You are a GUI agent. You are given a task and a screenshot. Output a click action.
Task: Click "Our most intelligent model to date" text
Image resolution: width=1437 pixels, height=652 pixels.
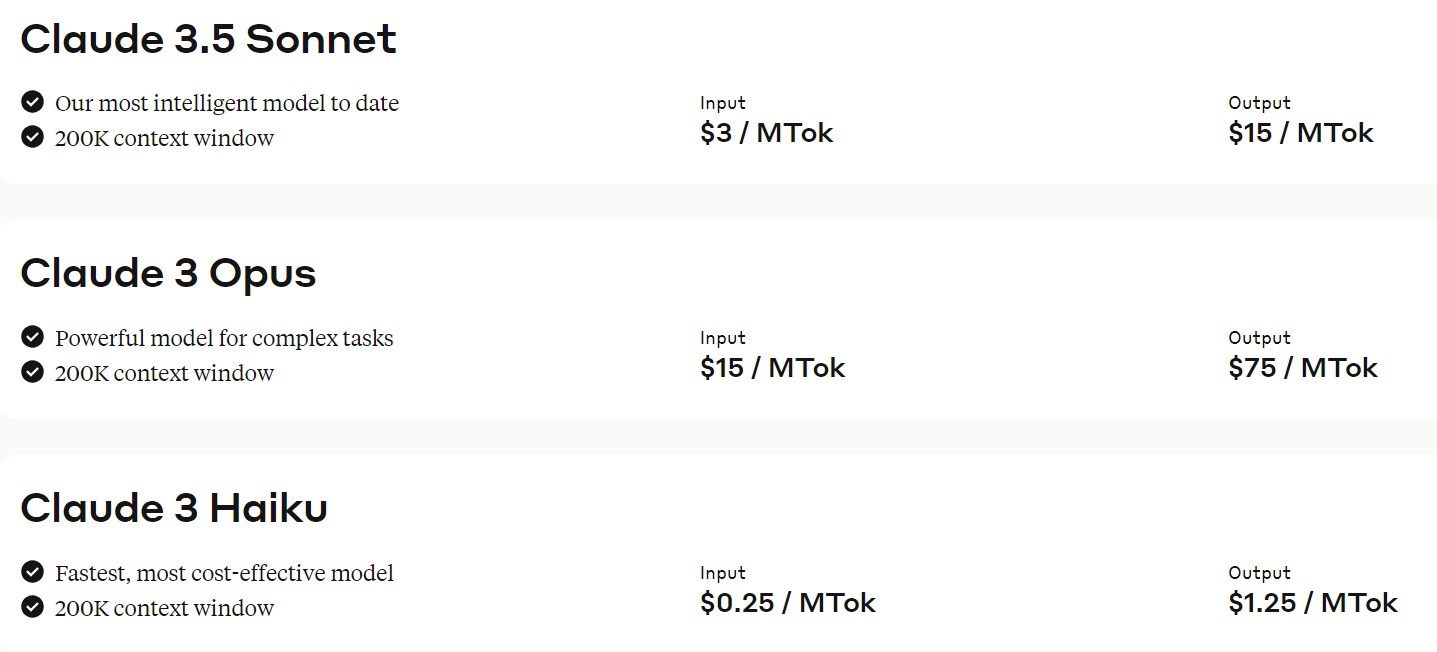[227, 103]
